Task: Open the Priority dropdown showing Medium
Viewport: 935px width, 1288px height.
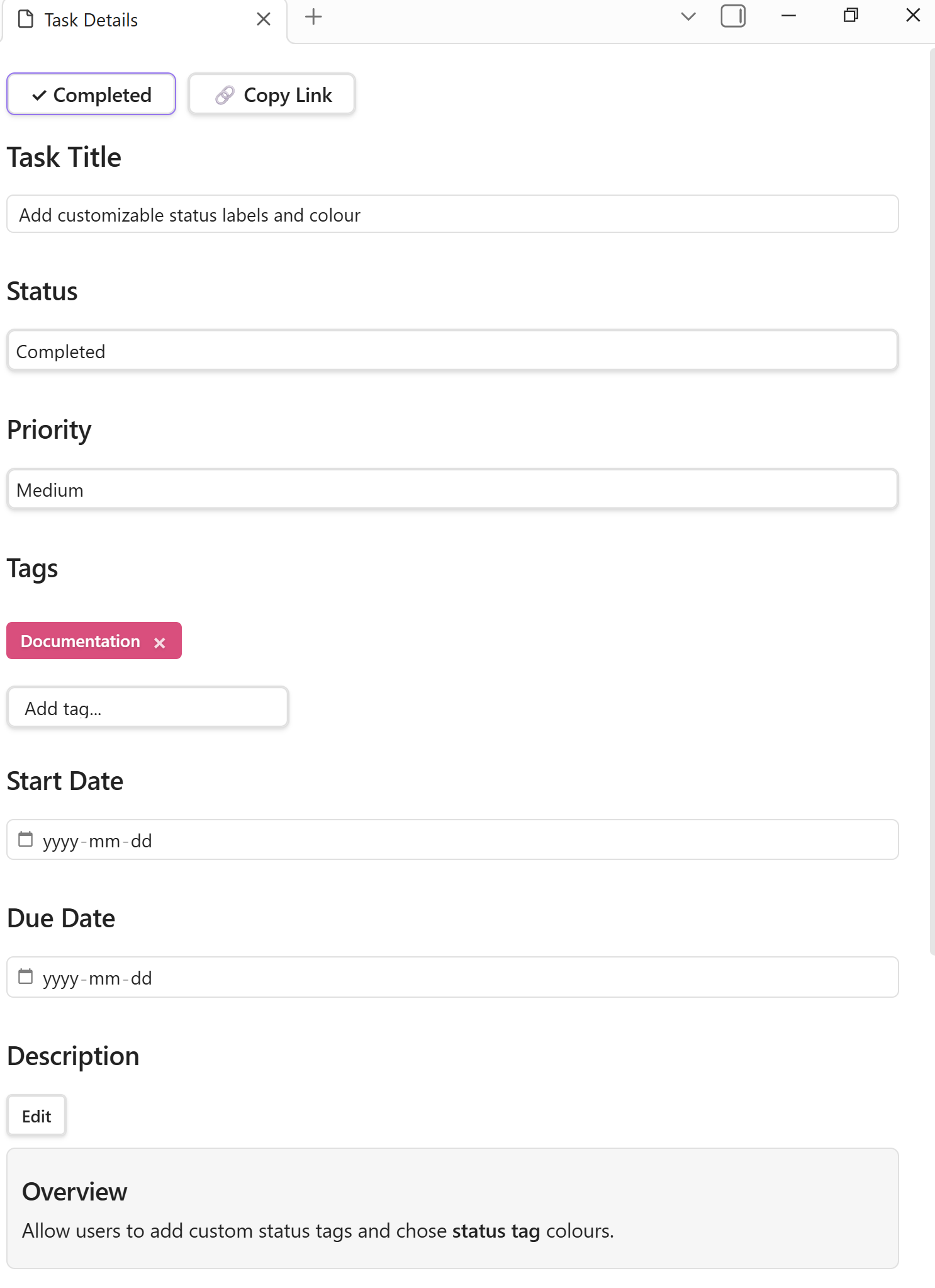Action: pyautogui.click(x=452, y=489)
